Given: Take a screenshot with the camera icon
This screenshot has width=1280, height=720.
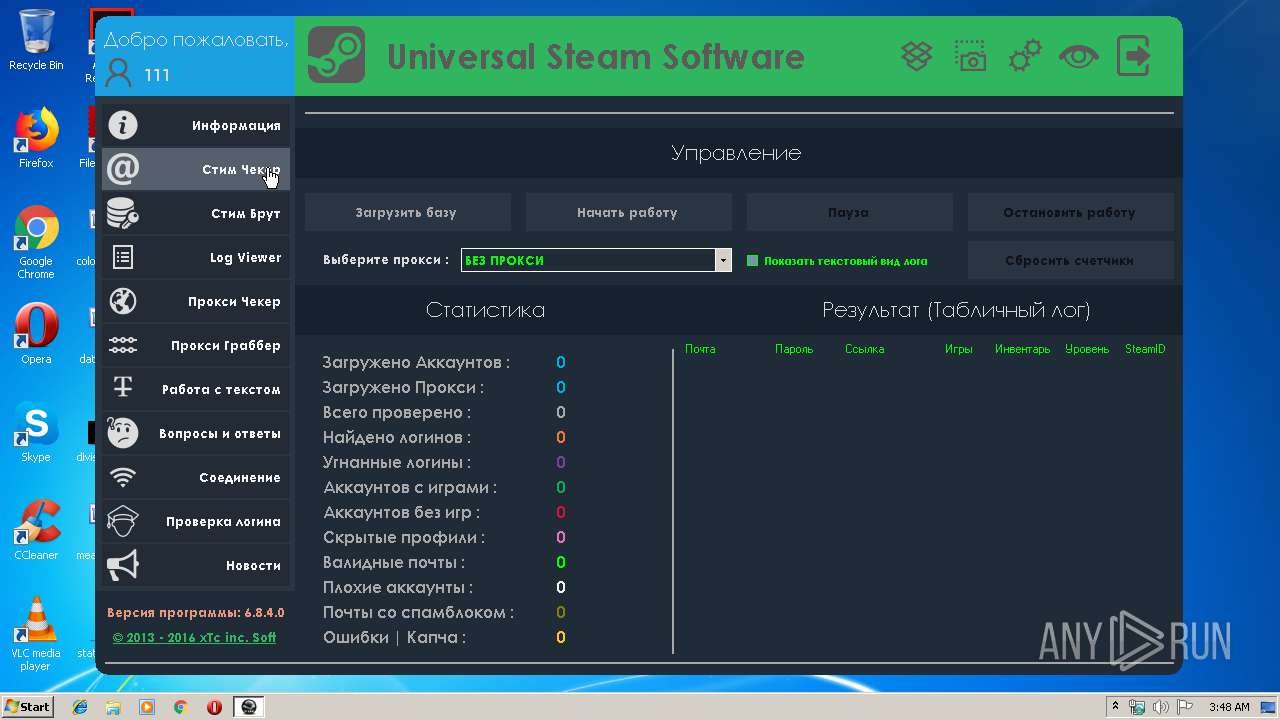Looking at the screenshot, I should 970,56.
